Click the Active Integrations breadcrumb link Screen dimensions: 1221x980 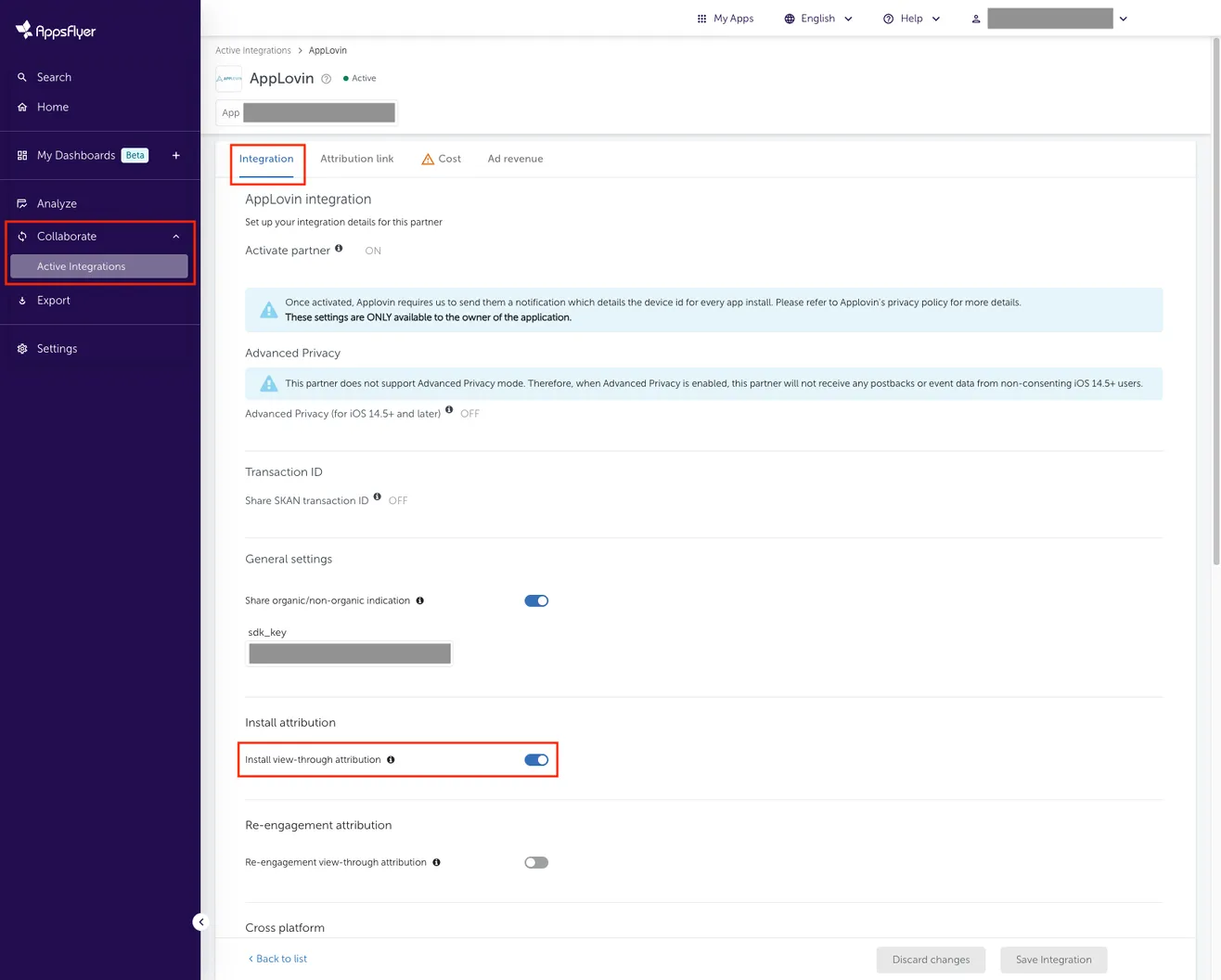tap(252, 50)
